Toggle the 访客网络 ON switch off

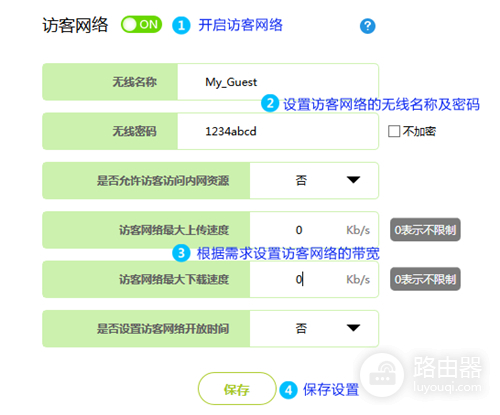click(x=141, y=25)
